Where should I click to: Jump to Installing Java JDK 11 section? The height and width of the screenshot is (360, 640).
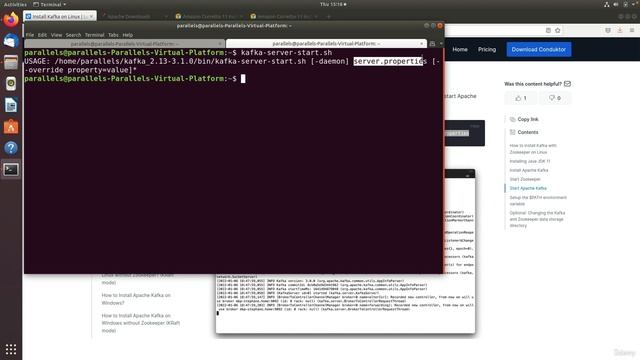coord(529,161)
